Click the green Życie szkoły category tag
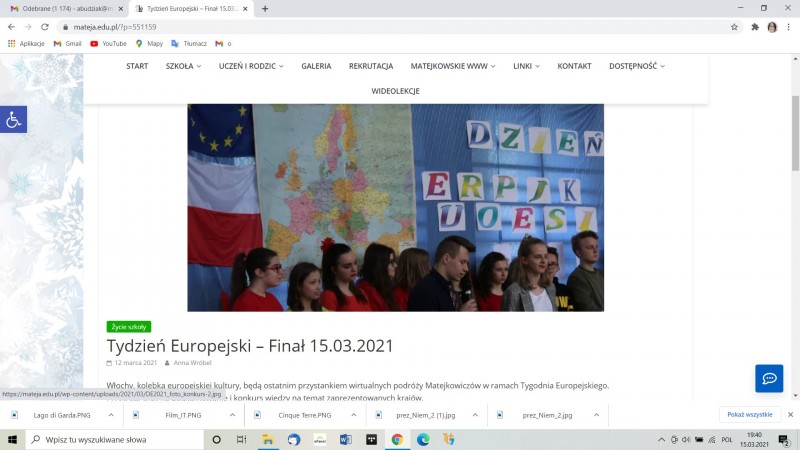 128,326
